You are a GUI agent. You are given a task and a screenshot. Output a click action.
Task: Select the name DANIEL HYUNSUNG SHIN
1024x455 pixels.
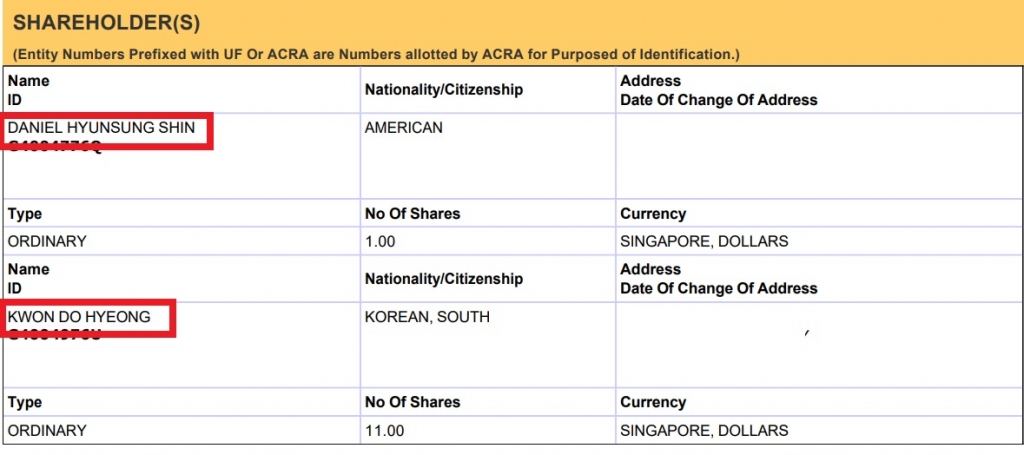[x=101, y=128]
